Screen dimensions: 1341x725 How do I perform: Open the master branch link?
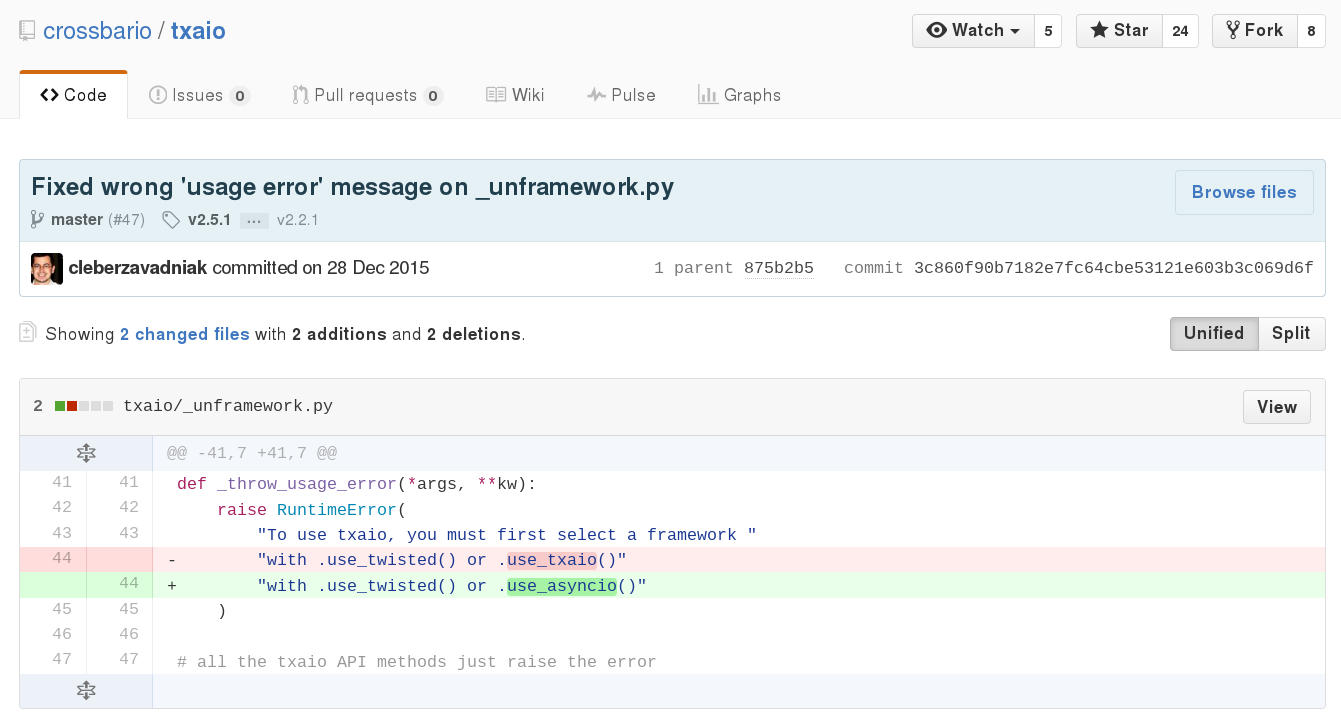tap(77, 220)
